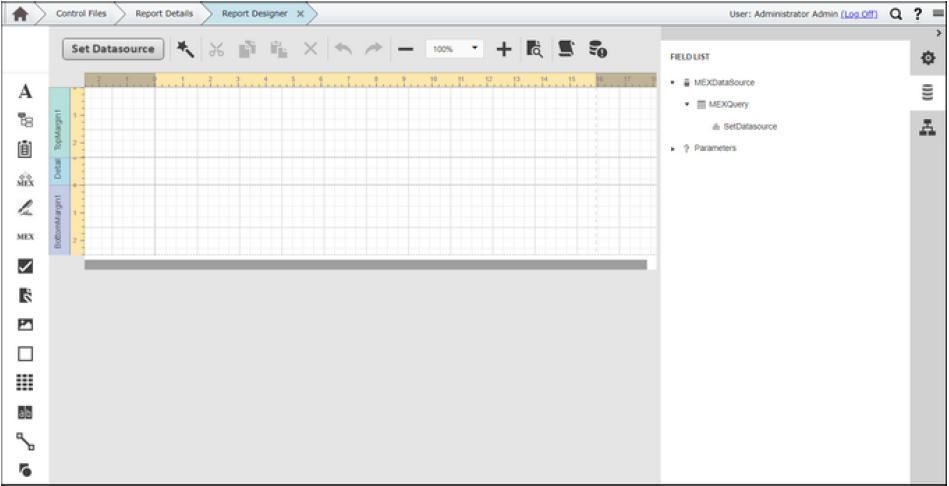Open help with the question mark icon
This screenshot has width=949, height=486.
coord(918,15)
